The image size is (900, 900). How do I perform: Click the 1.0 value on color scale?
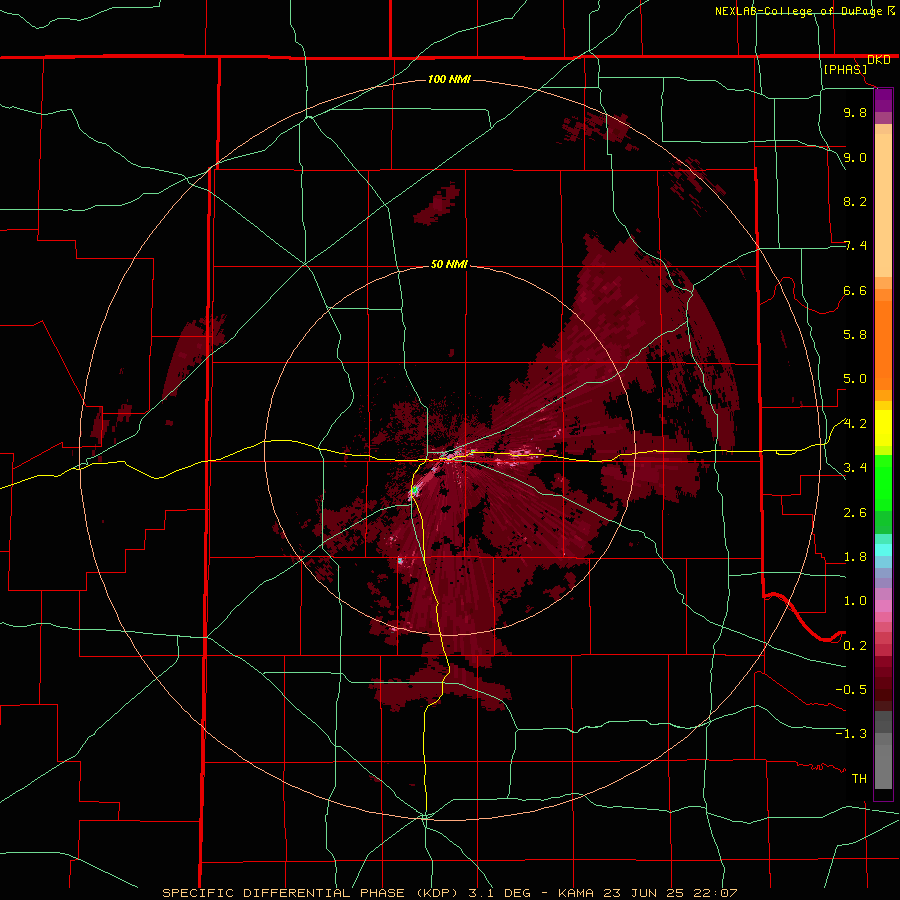[855, 601]
